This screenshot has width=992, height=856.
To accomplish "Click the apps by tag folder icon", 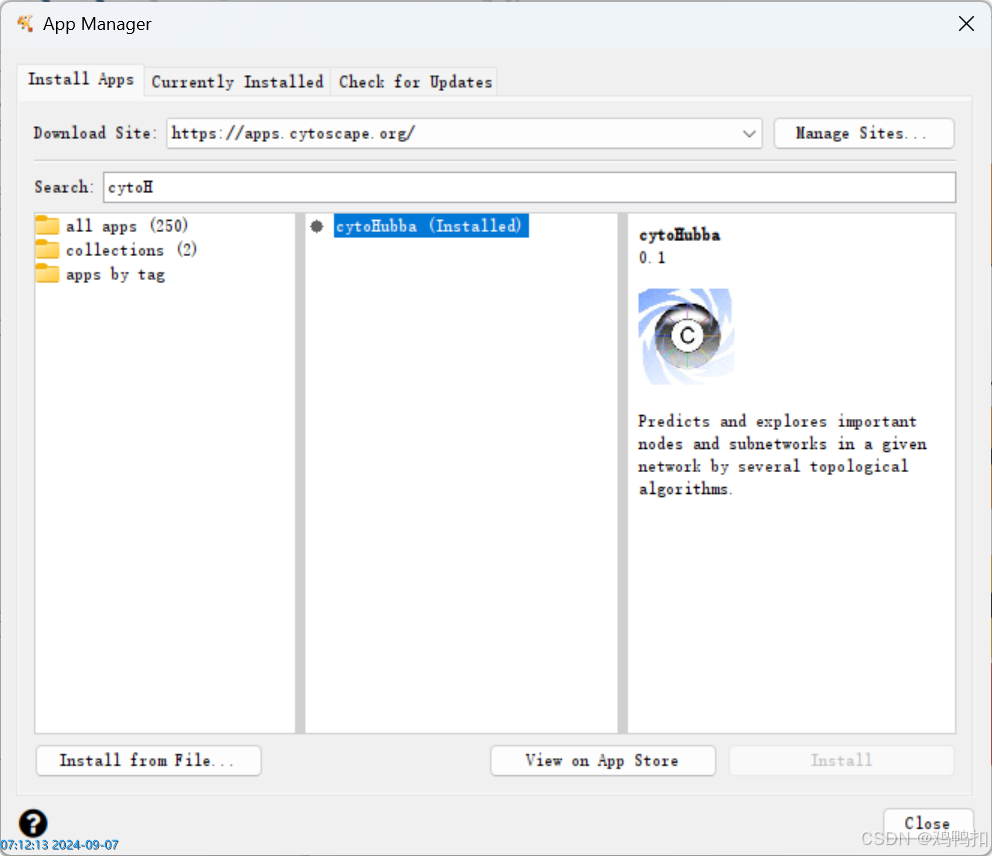I will point(47,274).
